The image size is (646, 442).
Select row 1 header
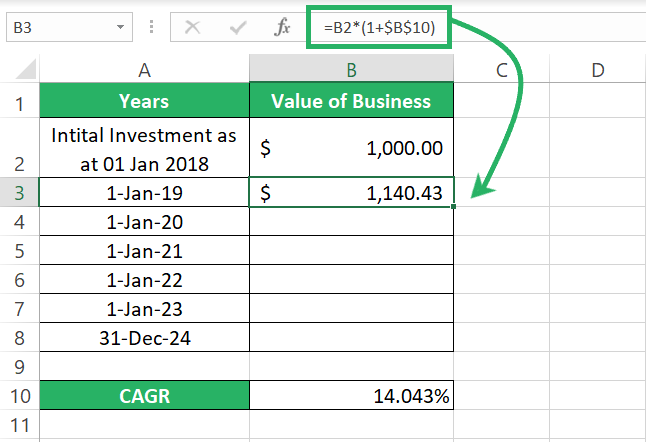19,101
